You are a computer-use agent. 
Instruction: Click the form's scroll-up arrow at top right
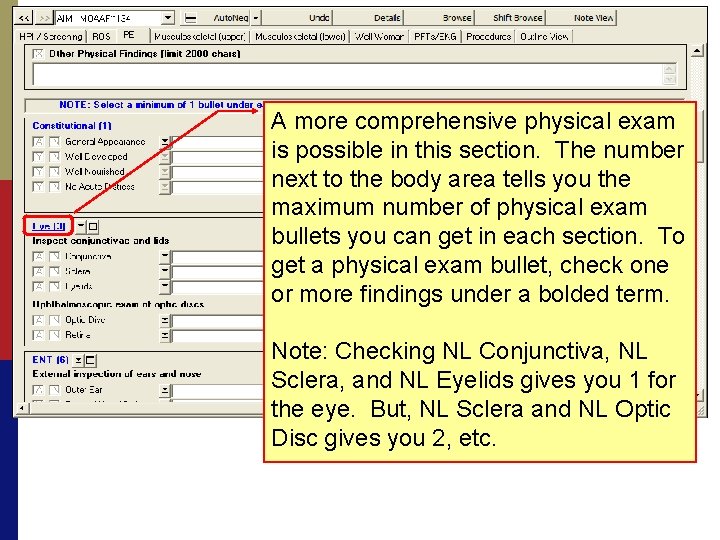tap(697, 51)
